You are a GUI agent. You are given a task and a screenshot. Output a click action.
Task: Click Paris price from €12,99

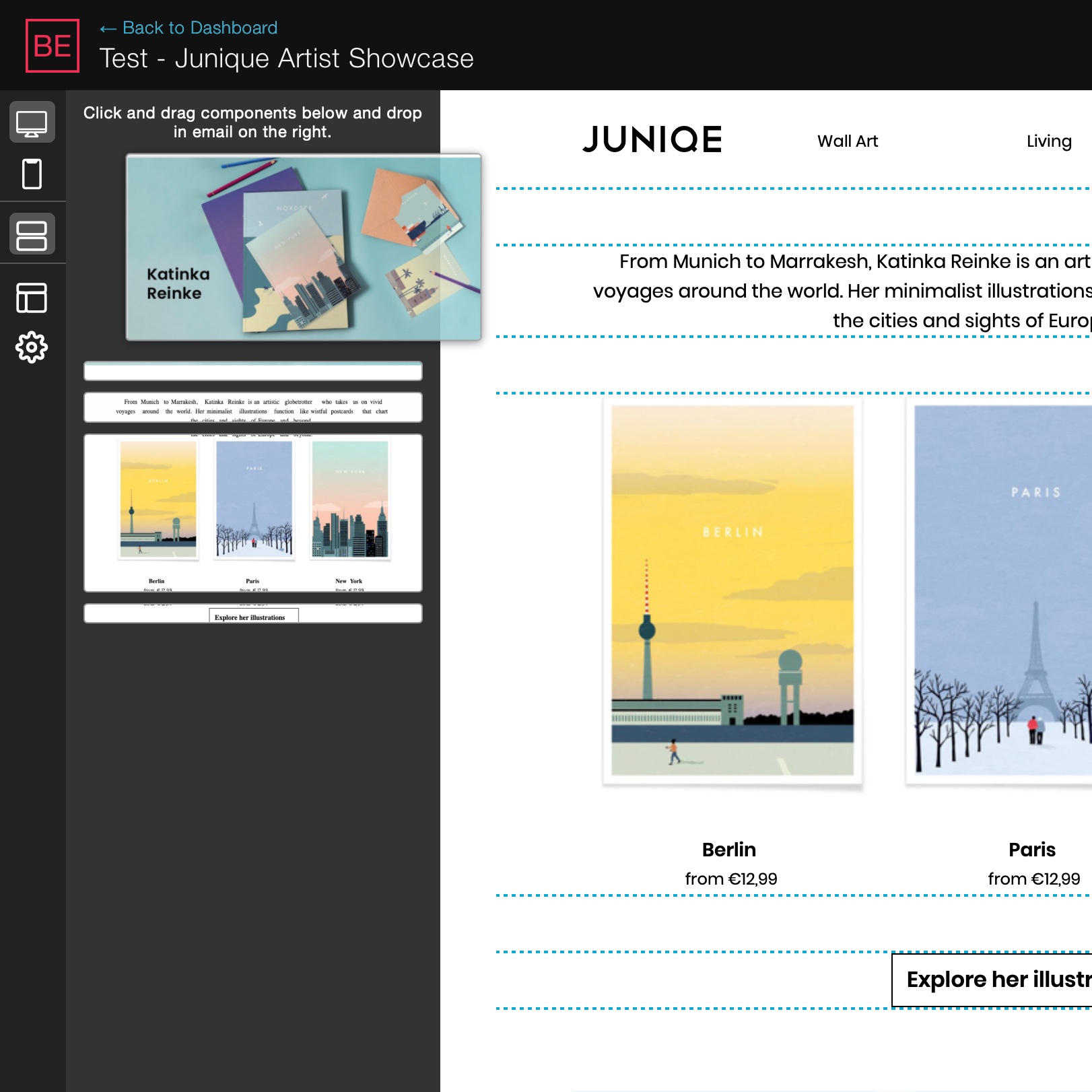pyautogui.click(x=1034, y=879)
